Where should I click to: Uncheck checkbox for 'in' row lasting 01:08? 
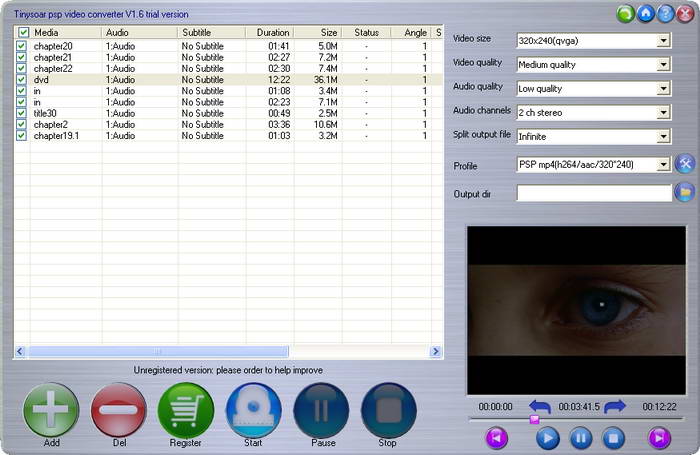[x=21, y=91]
